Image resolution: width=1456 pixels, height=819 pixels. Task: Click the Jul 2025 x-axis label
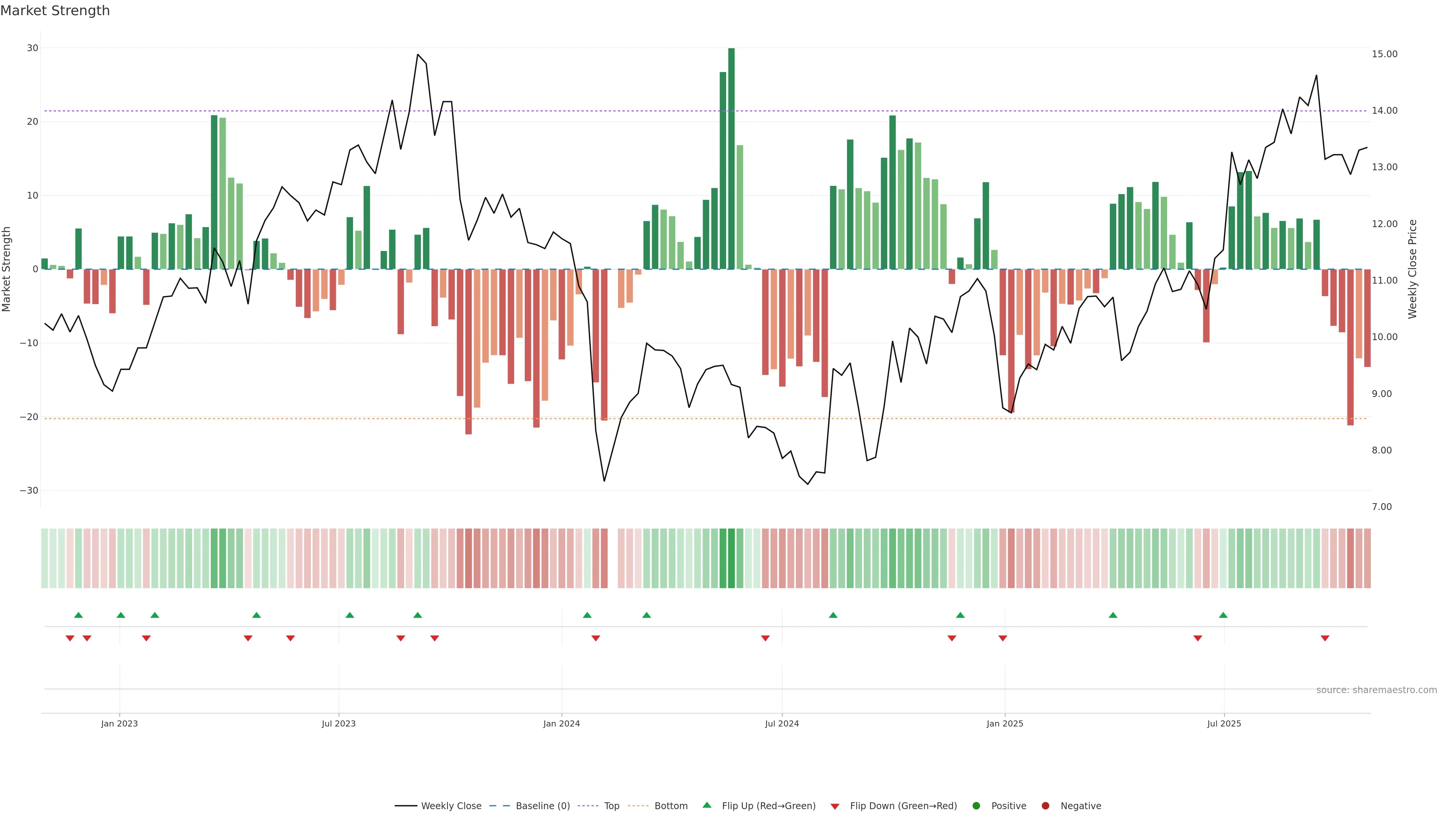click(x=1224, y=723)
